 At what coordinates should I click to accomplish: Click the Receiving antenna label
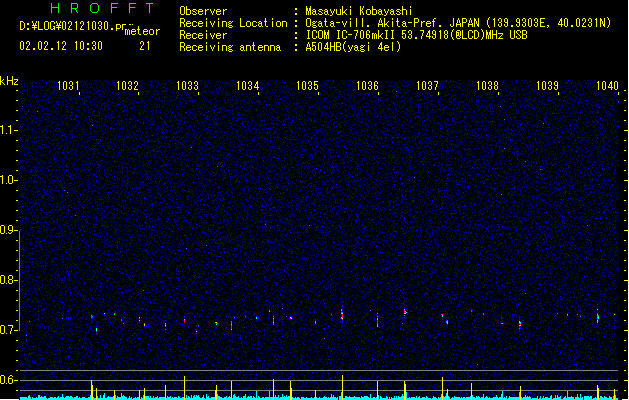point(230,47)
